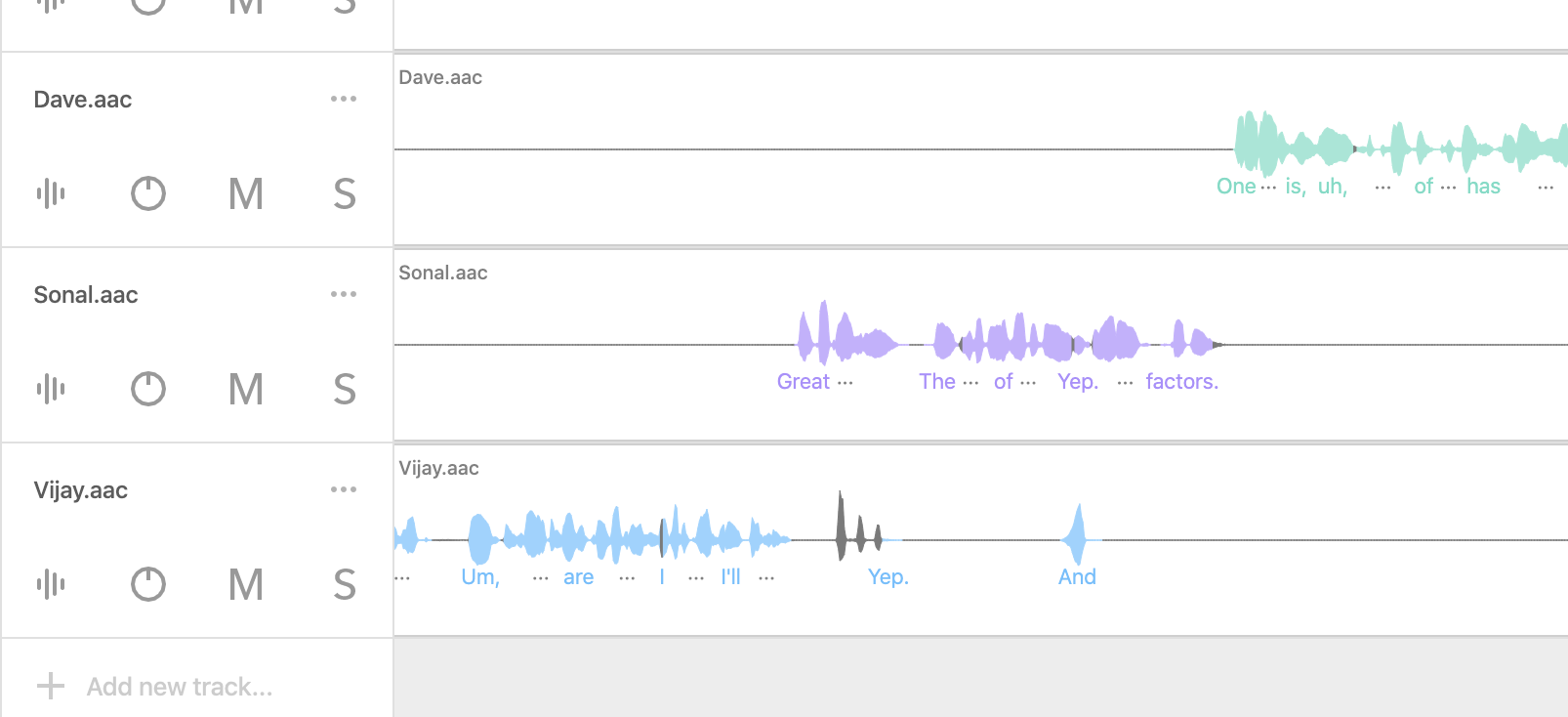Select the Vijay.aac track name in sidebar
Viewport: 1568px width, 717px height.
click(81, 490)
